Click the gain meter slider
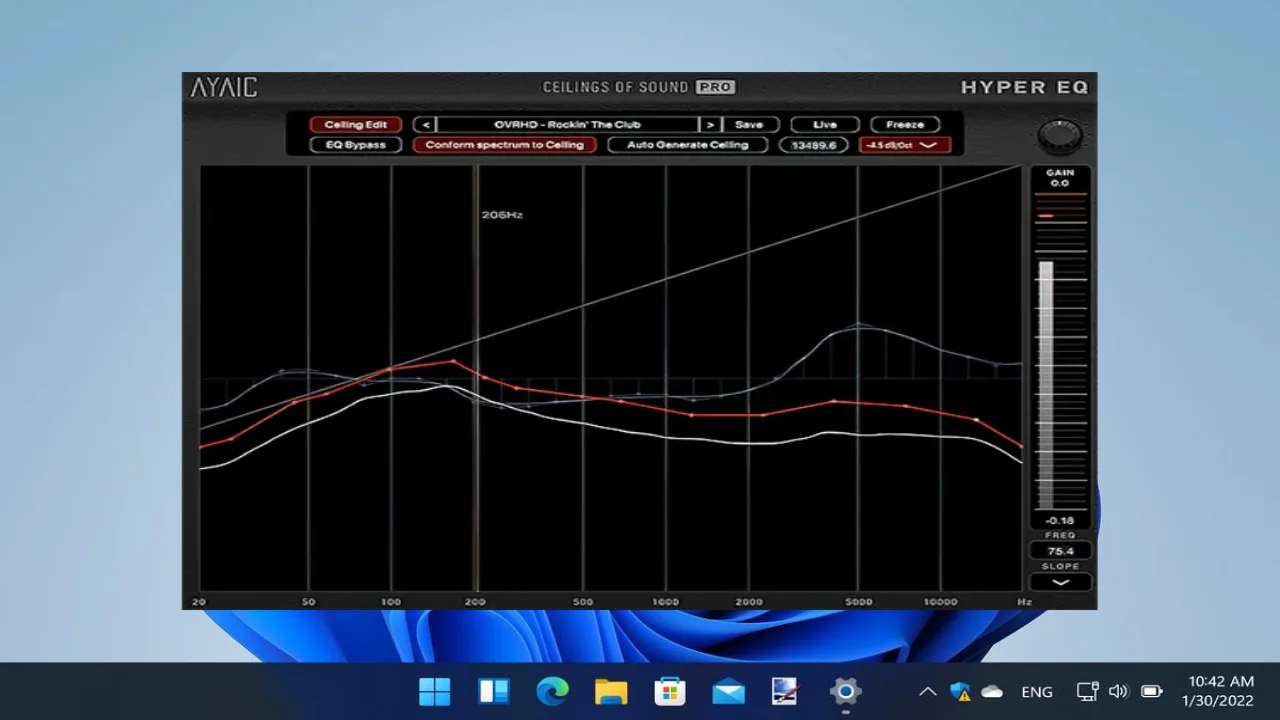This screenshot has height=720, width=1280. pos(1046,385)
